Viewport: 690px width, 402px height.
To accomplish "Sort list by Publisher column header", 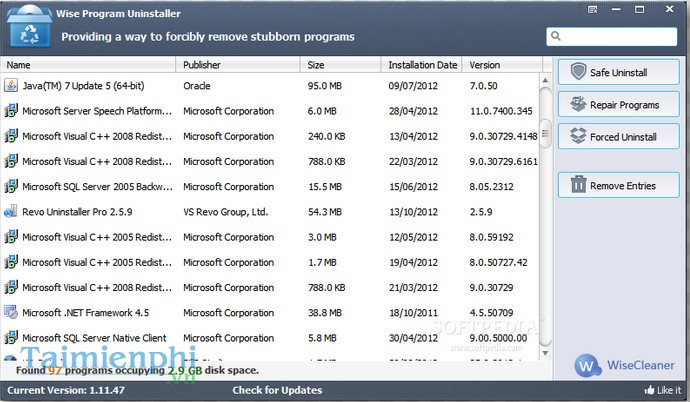I will [x=238, y=65].
